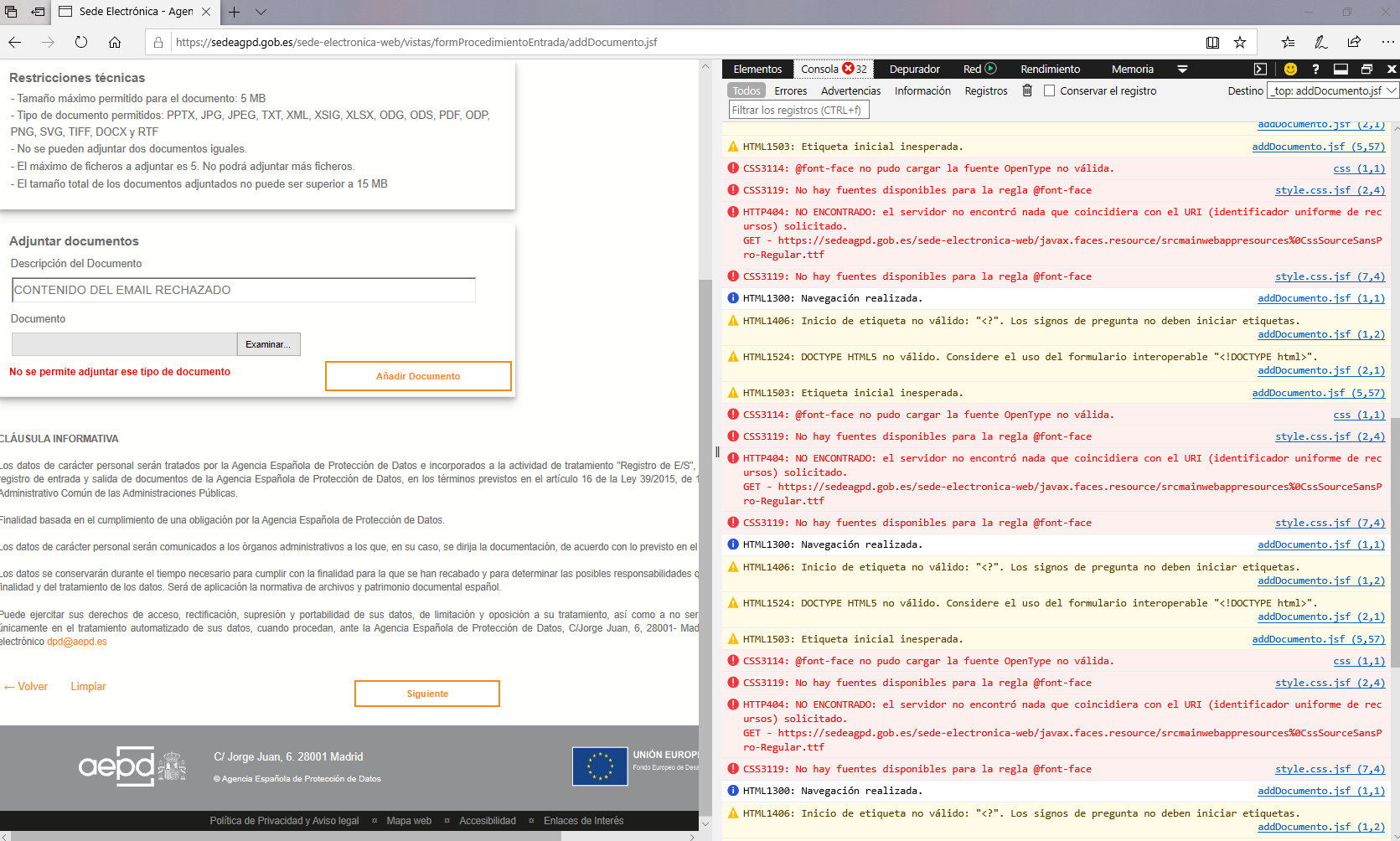Open the tabs you've set aside icon
Screen dimensions: 1400x841
coord(11,12)
